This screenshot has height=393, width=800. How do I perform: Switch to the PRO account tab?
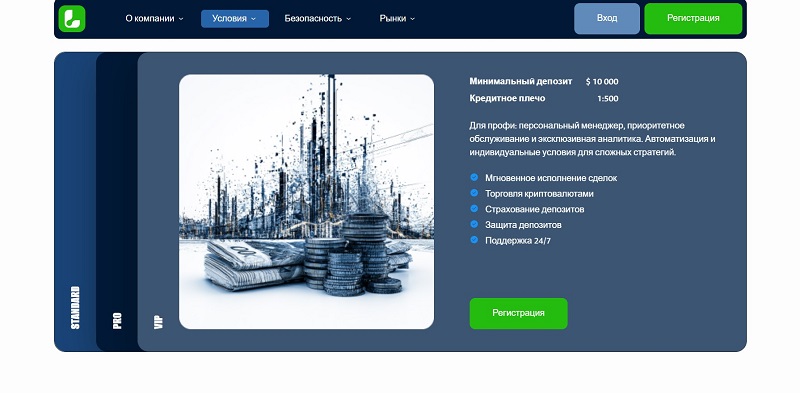(x=117, y=321)
